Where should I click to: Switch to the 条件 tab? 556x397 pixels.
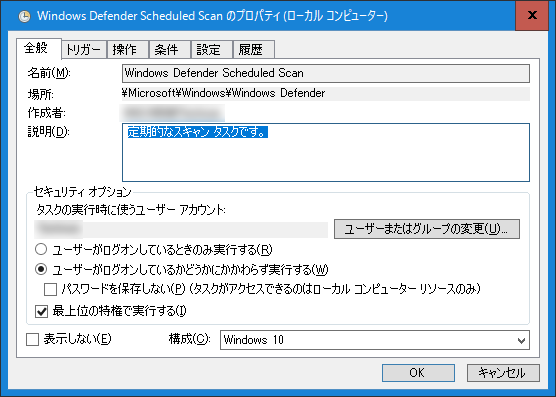pos(170,49)
